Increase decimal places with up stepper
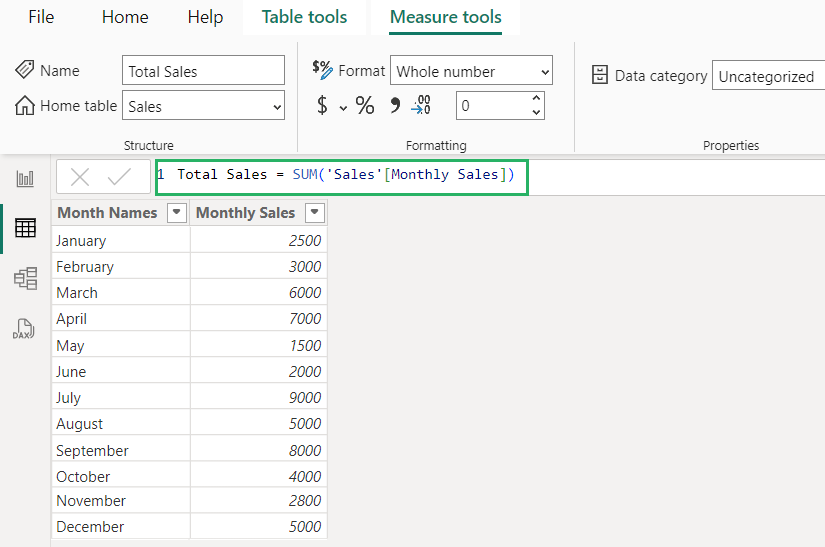825x547 pixels. pyautogui.click(x=537, y=99)
